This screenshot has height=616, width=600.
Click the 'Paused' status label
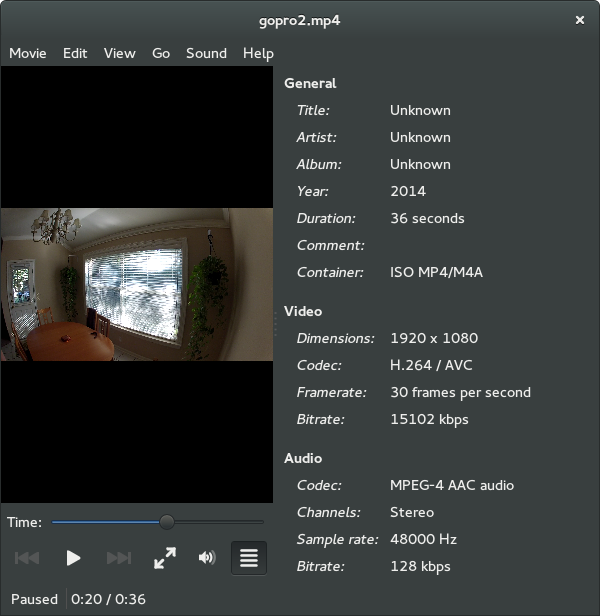(x=34, y=599)
